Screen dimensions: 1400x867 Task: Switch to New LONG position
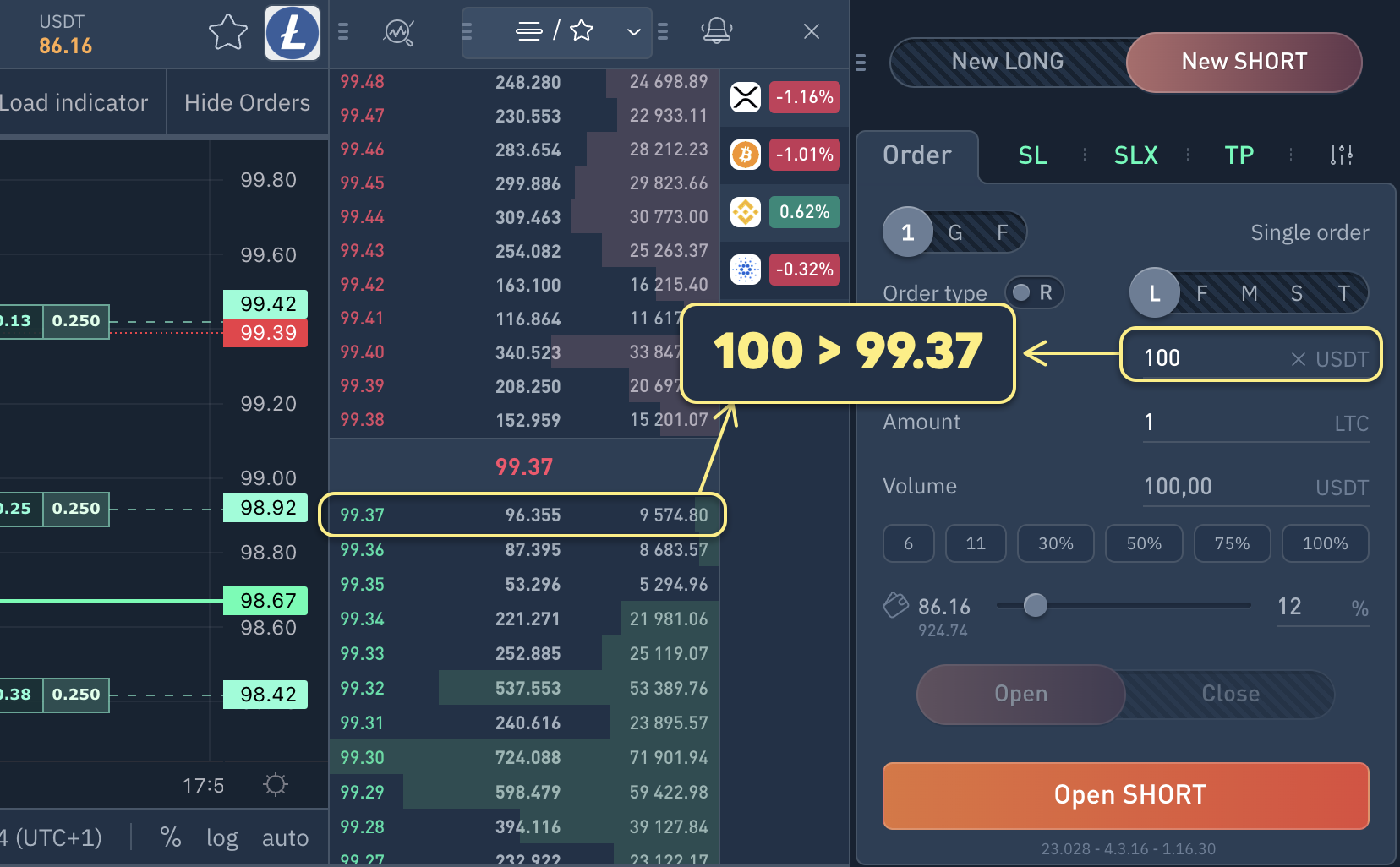1007,62
